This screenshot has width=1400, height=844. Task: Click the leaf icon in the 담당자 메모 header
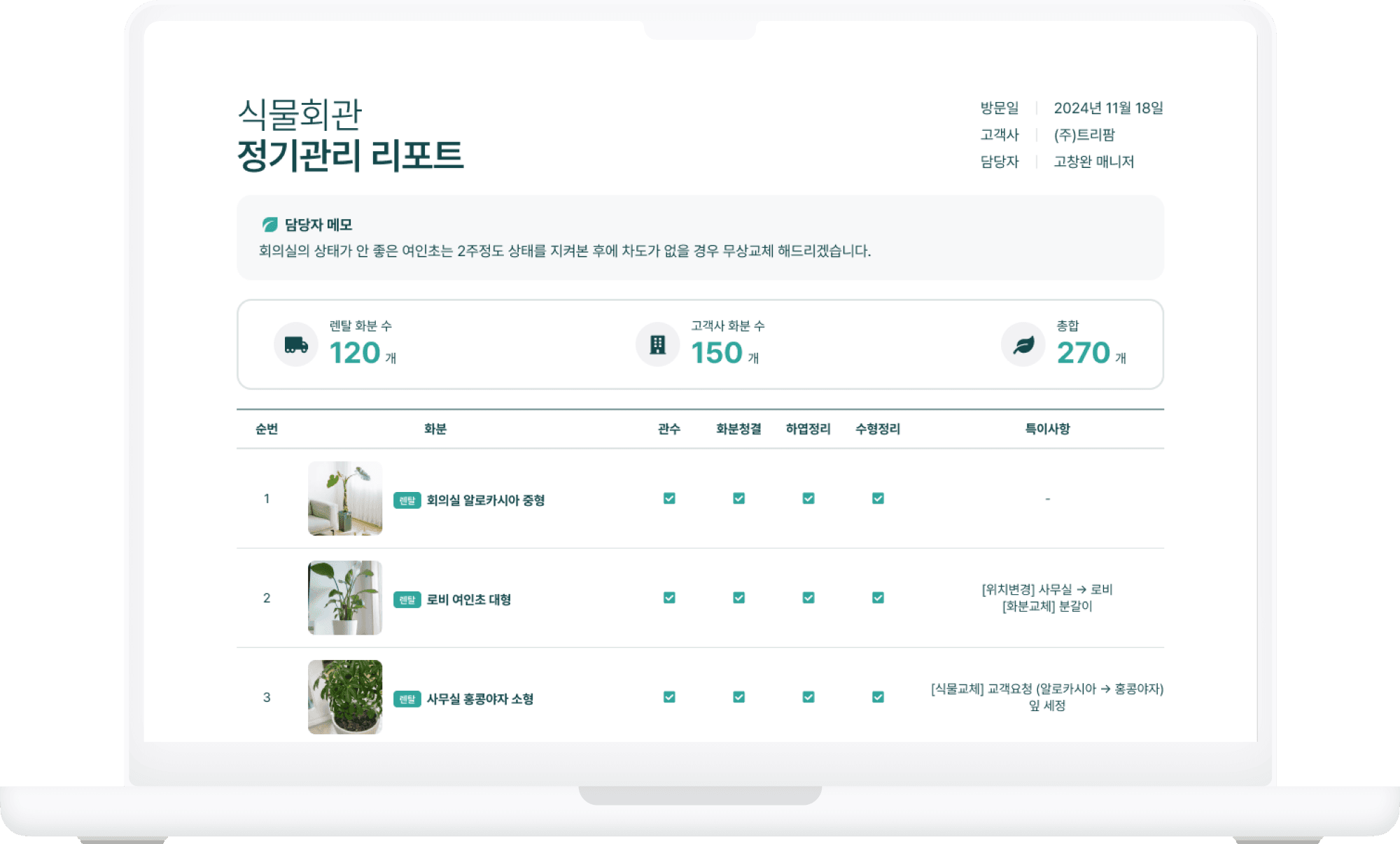click(268, 225)
